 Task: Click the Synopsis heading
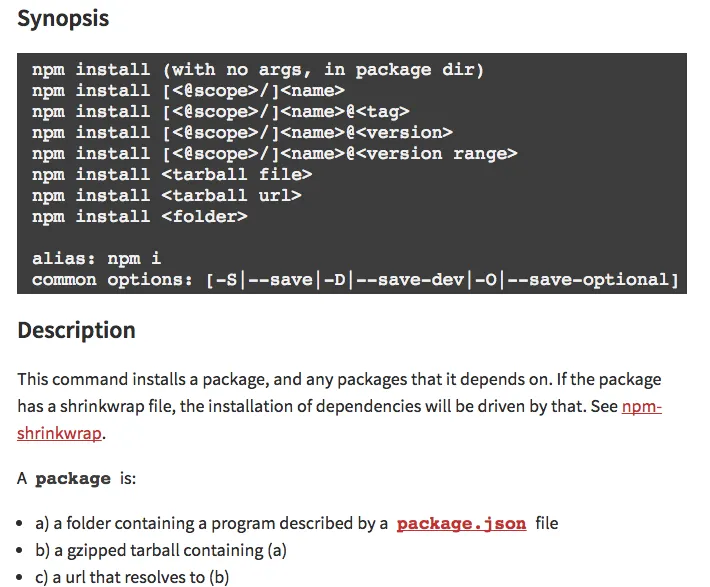63,19
